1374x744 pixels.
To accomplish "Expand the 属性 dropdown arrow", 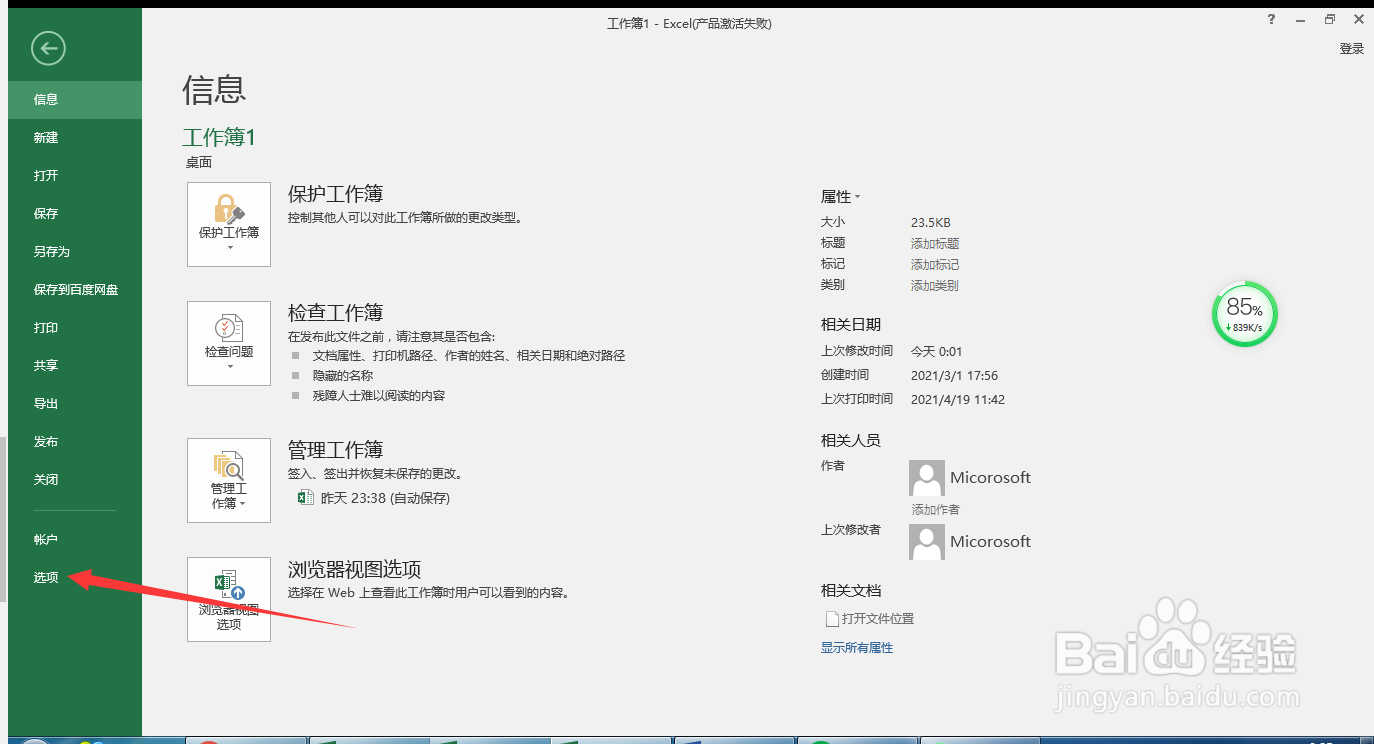I will coord(858,198).
